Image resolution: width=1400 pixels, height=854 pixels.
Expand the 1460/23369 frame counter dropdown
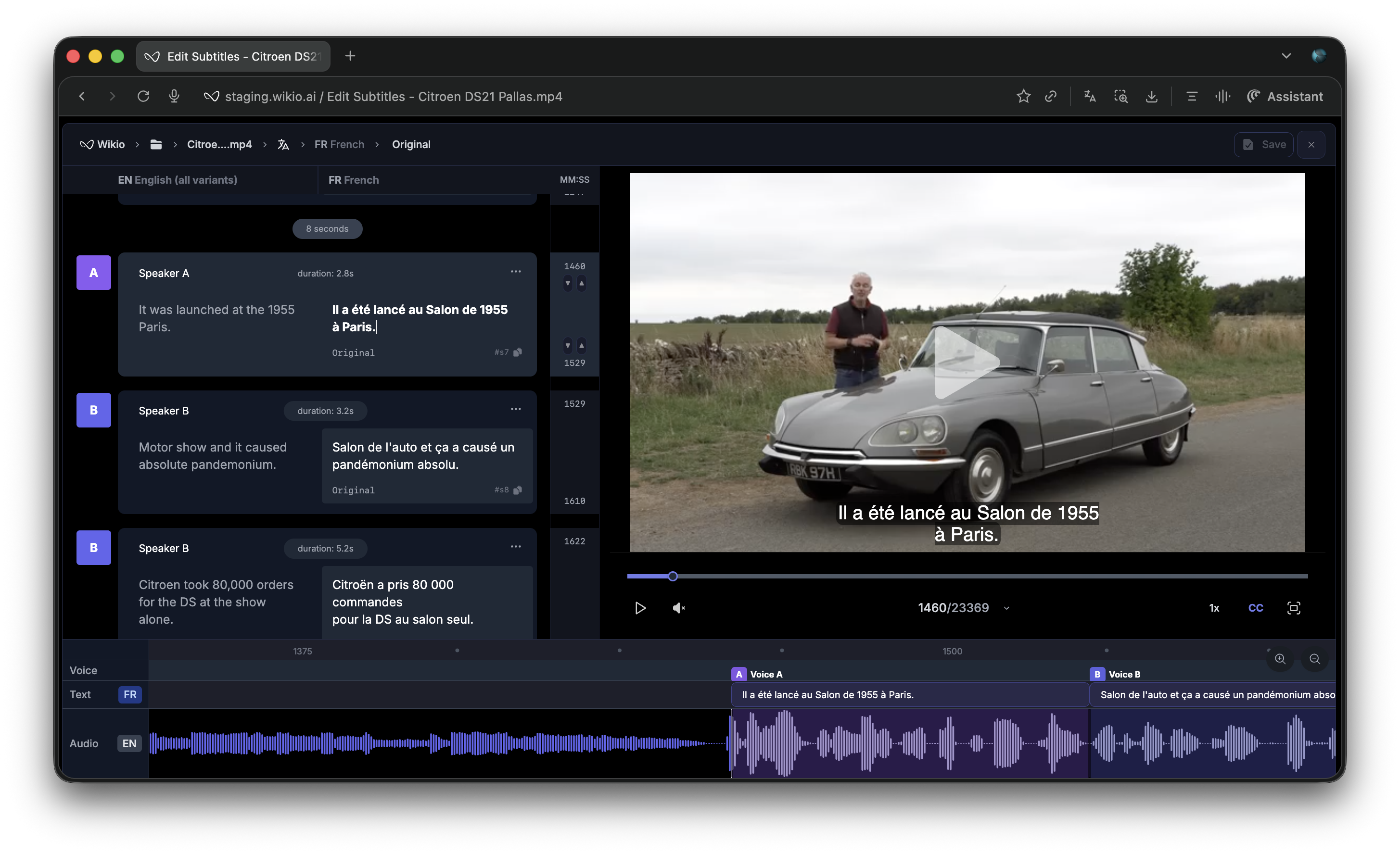[x=1006, y=608]
